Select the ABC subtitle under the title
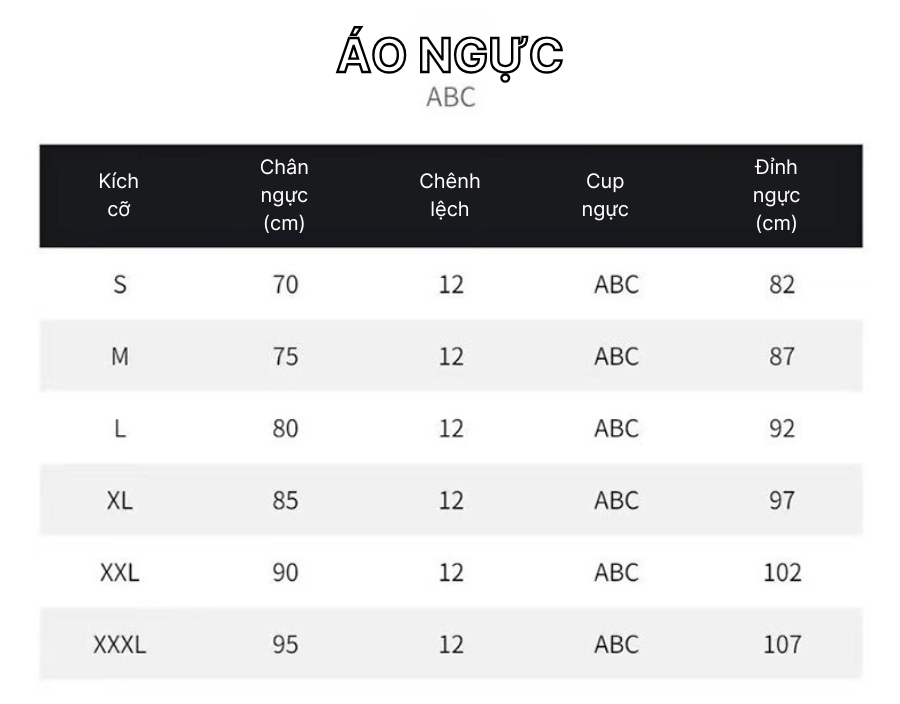 [451, 97]
